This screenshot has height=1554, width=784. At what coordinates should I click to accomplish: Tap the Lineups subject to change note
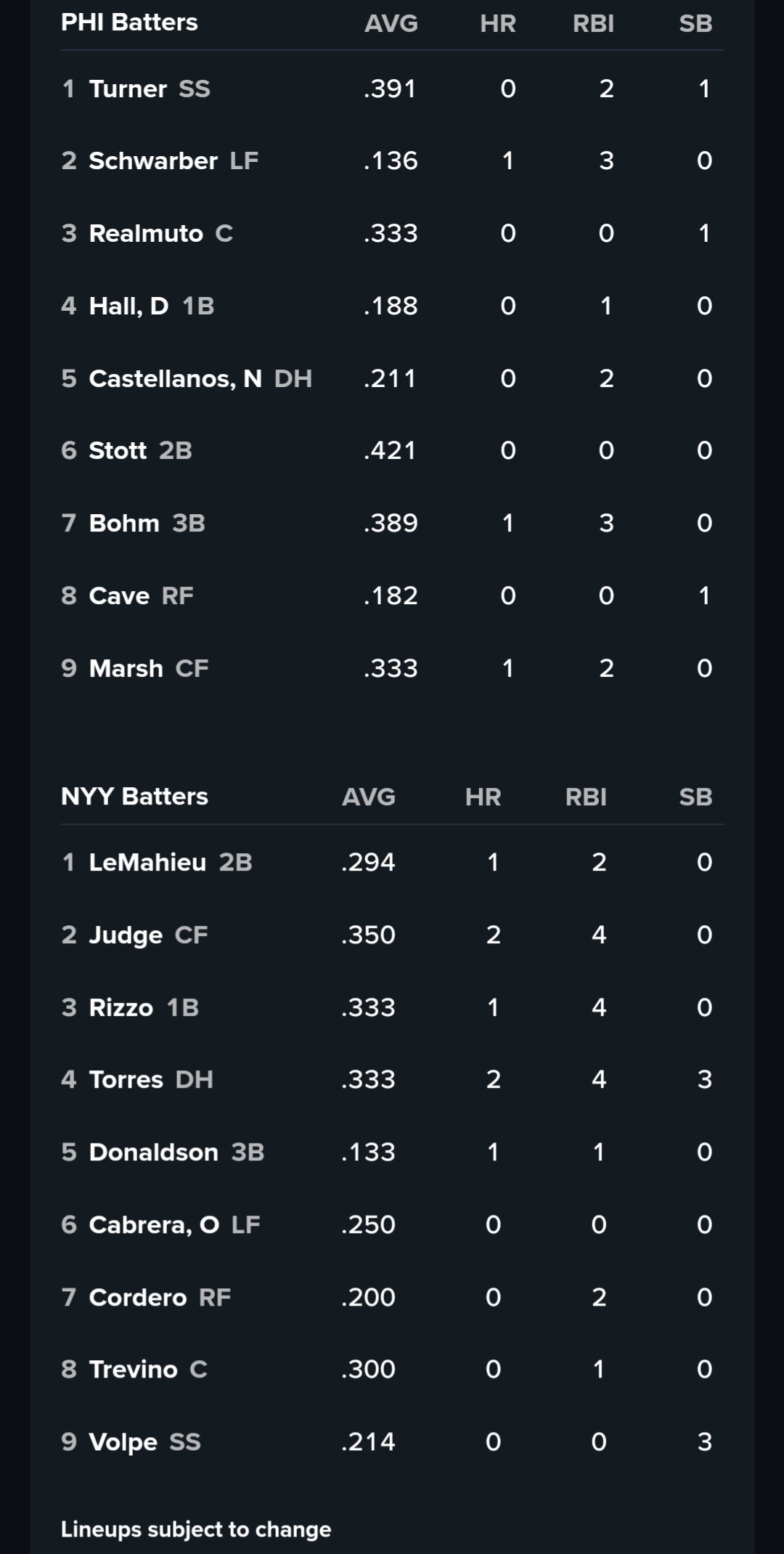click(196, 1529)
